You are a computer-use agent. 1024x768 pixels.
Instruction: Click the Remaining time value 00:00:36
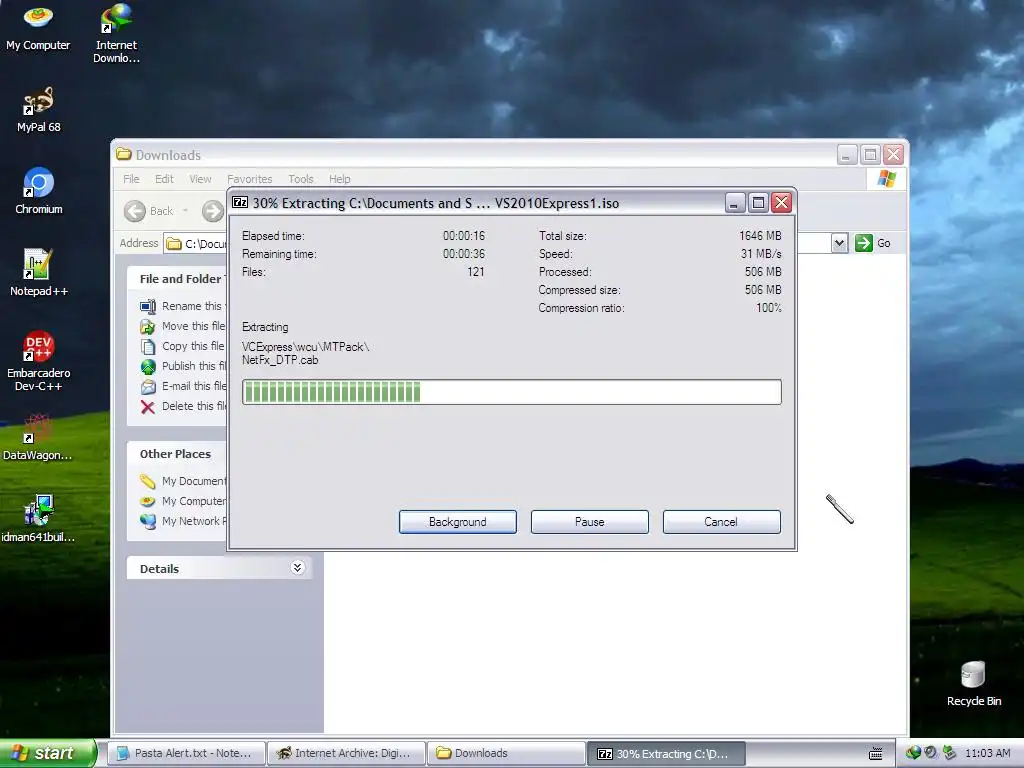click(x=464, y=253)
